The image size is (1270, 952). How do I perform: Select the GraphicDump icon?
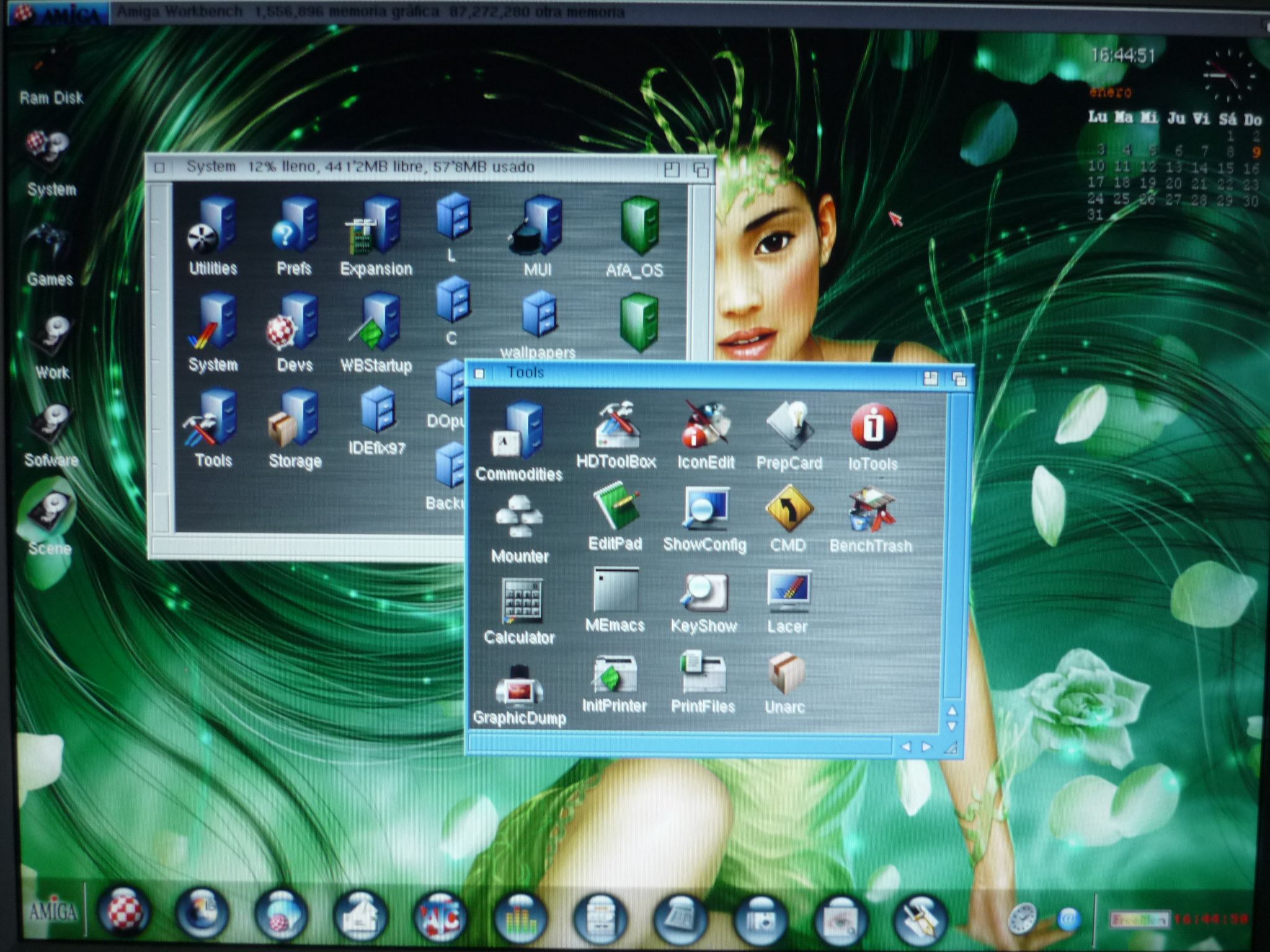[519, 685]
